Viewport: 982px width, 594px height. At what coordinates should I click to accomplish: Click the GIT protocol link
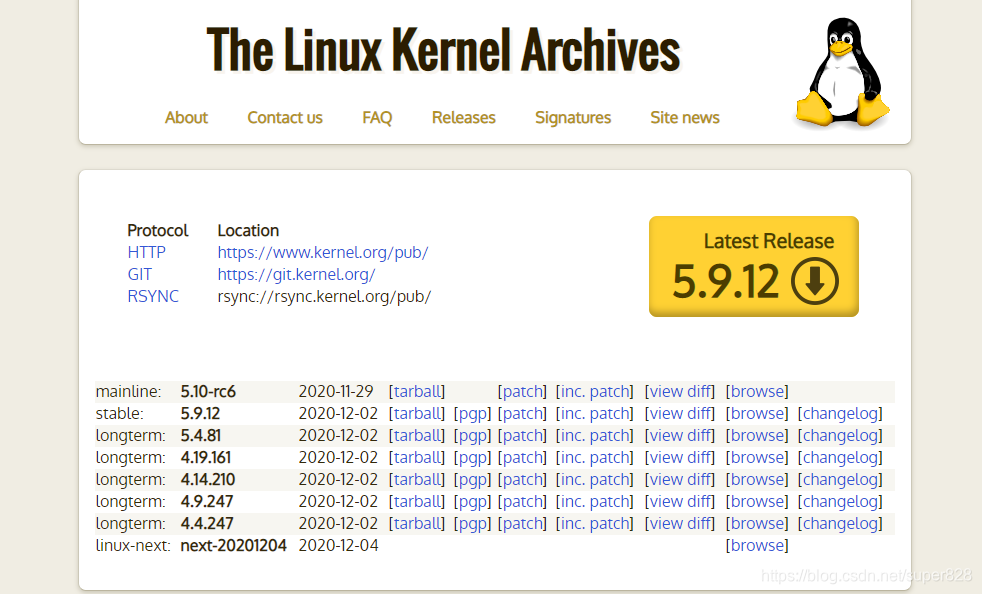pos(140,274)
